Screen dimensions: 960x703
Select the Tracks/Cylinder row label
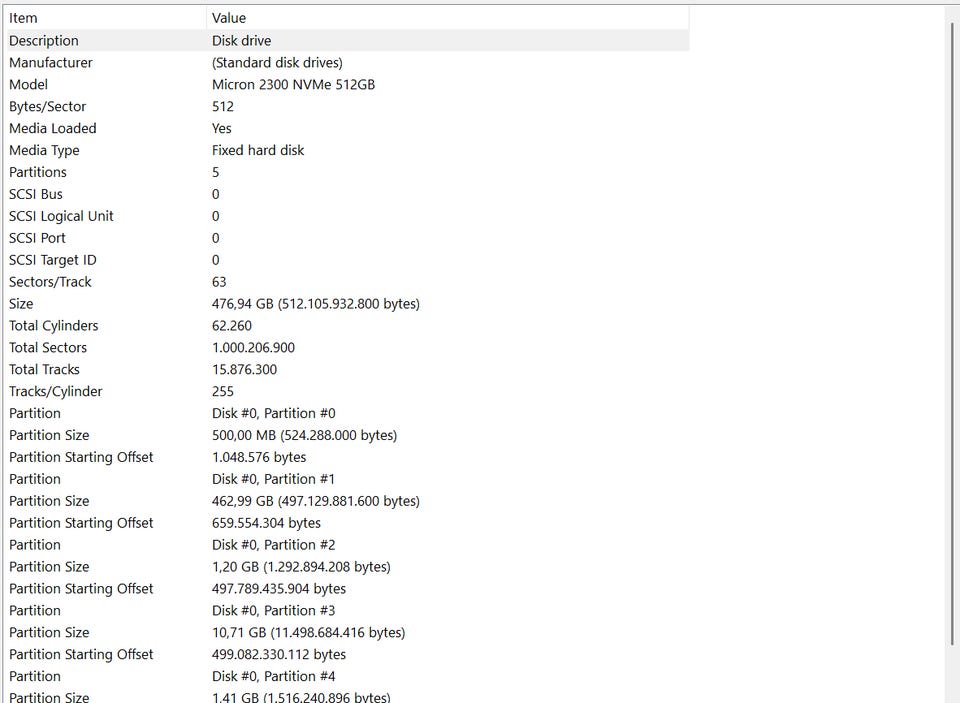56,391
